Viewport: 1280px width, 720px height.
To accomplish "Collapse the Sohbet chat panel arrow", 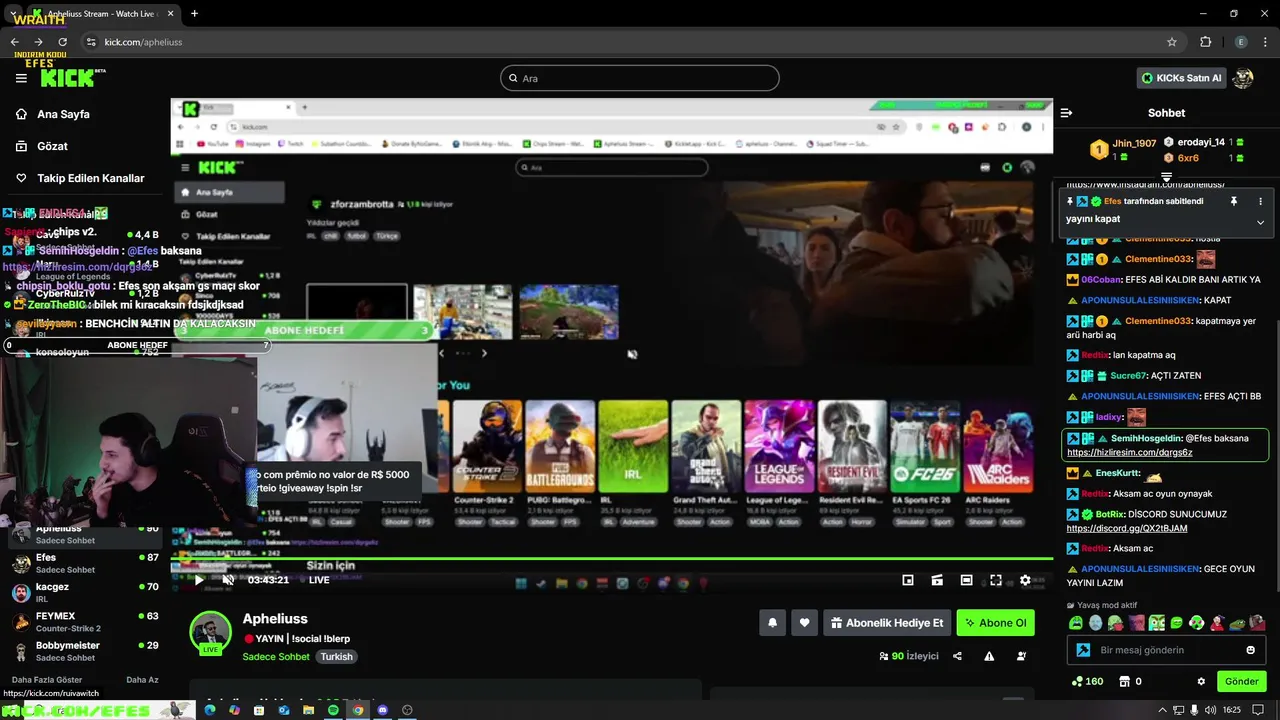I will [x=1066, y=113].
